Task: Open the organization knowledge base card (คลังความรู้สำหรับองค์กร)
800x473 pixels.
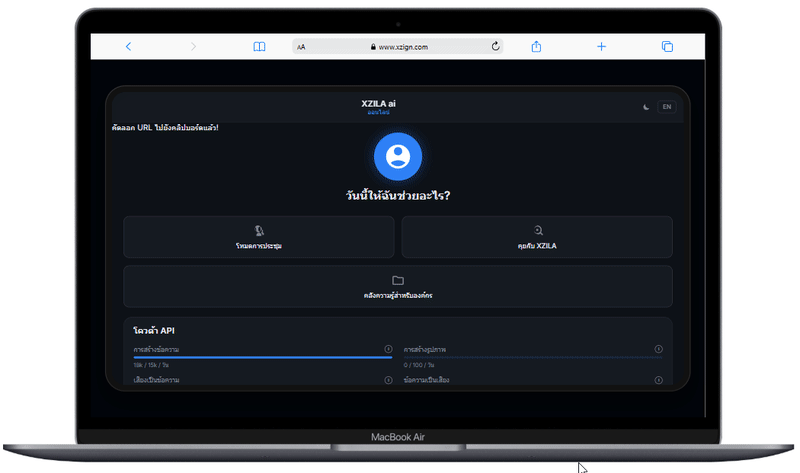Action: pos(398,286)
